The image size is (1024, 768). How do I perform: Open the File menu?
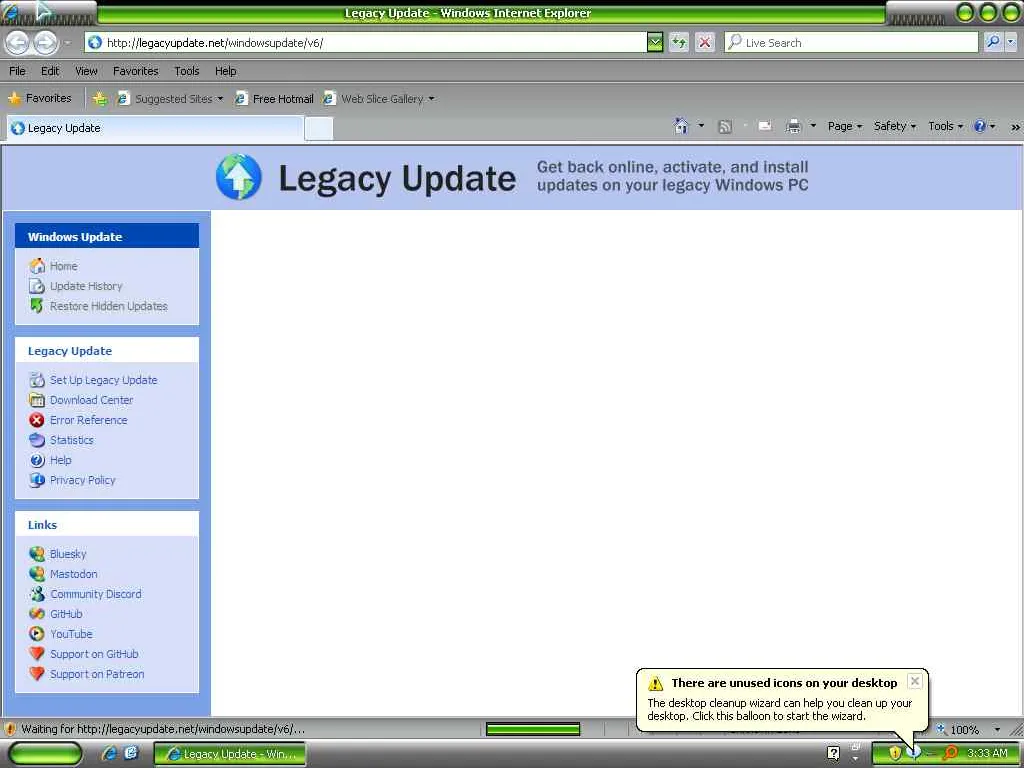click(x=18, y=71)
